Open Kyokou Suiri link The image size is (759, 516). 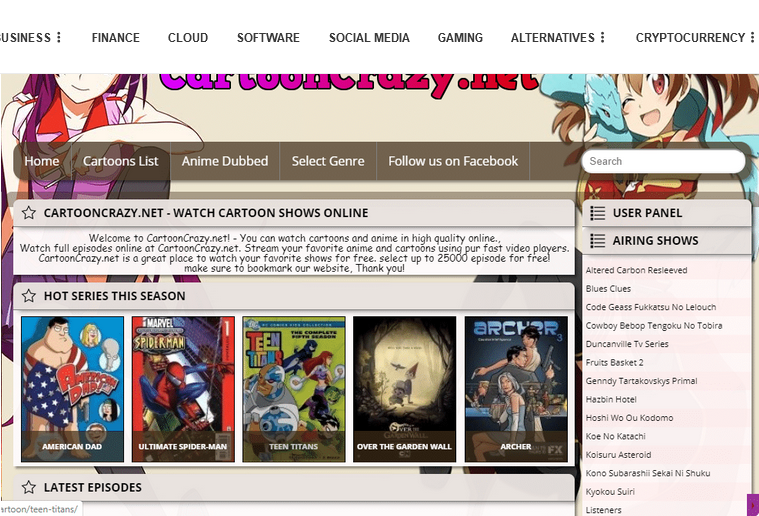[610, 491]
